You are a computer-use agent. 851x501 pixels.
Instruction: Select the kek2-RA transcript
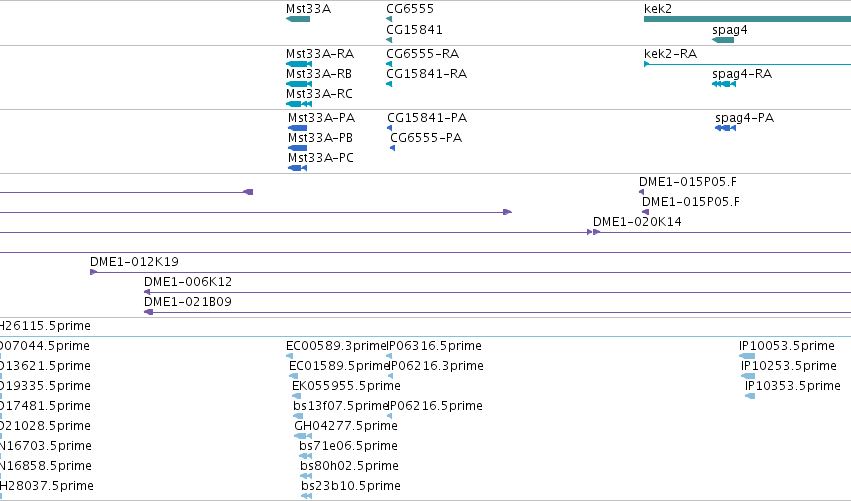coord(747,64)
